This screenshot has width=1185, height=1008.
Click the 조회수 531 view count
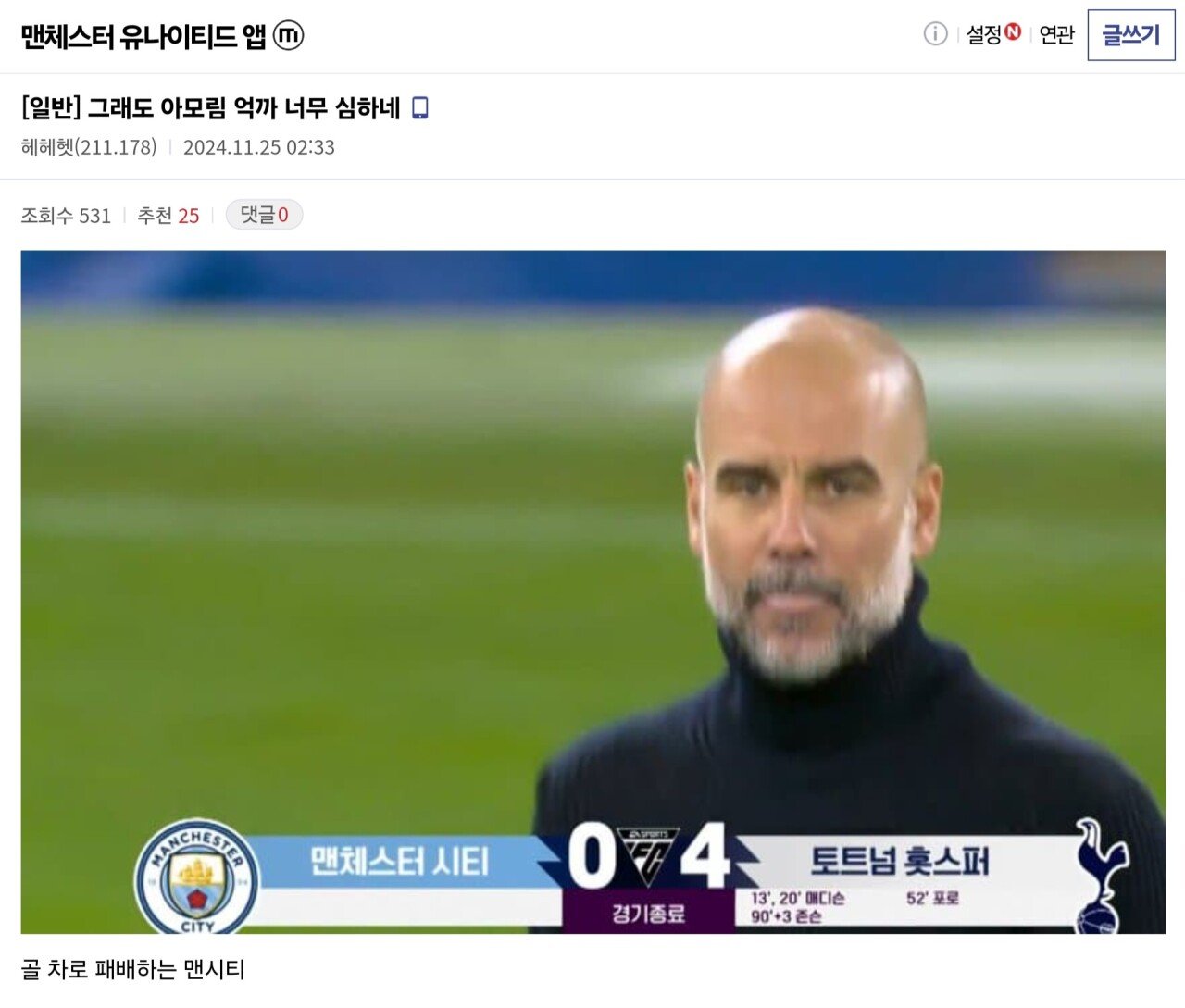coord(66,216)
